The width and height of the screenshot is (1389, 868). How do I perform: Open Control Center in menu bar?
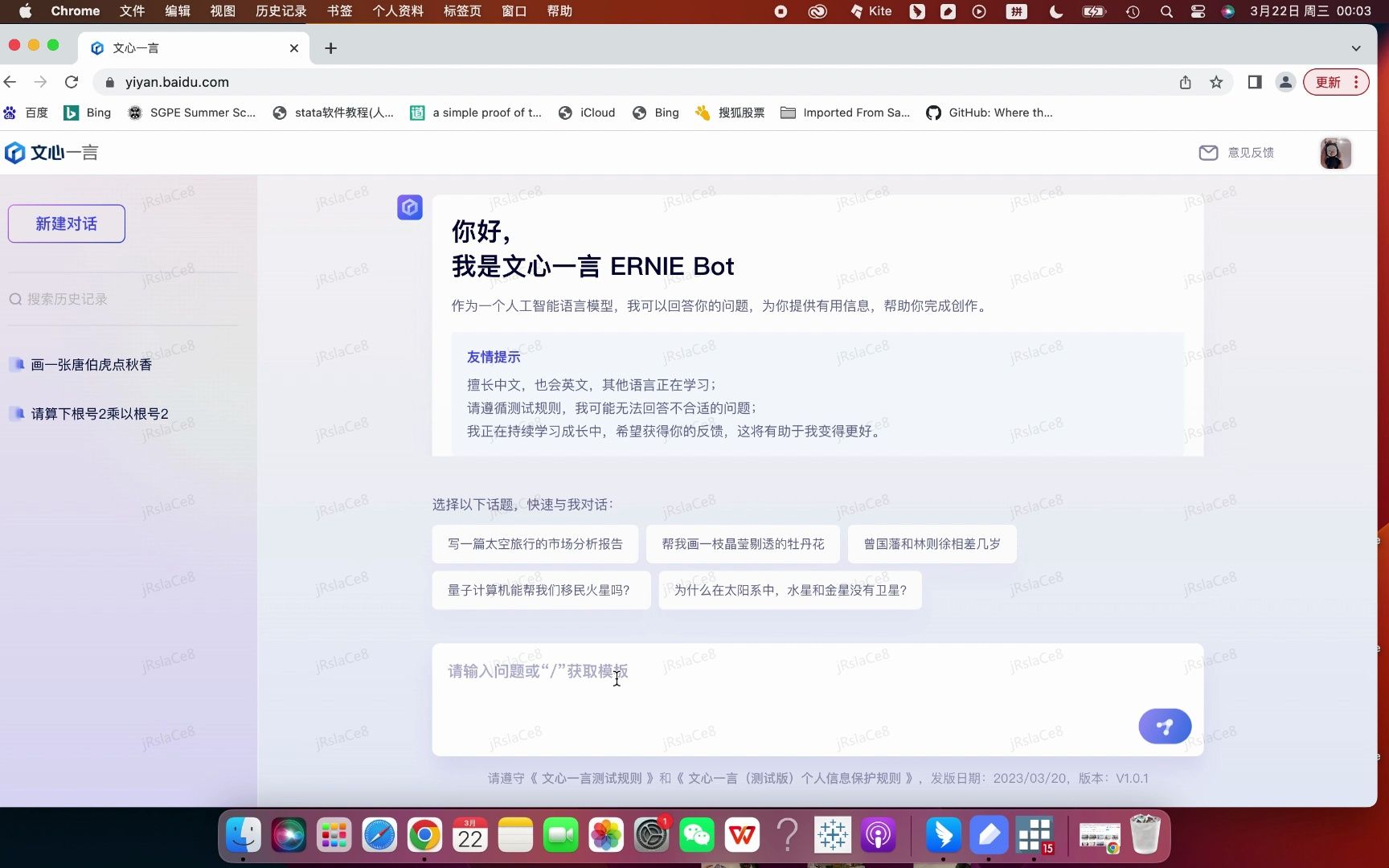pyautogui.click(x=1198, y=11)
